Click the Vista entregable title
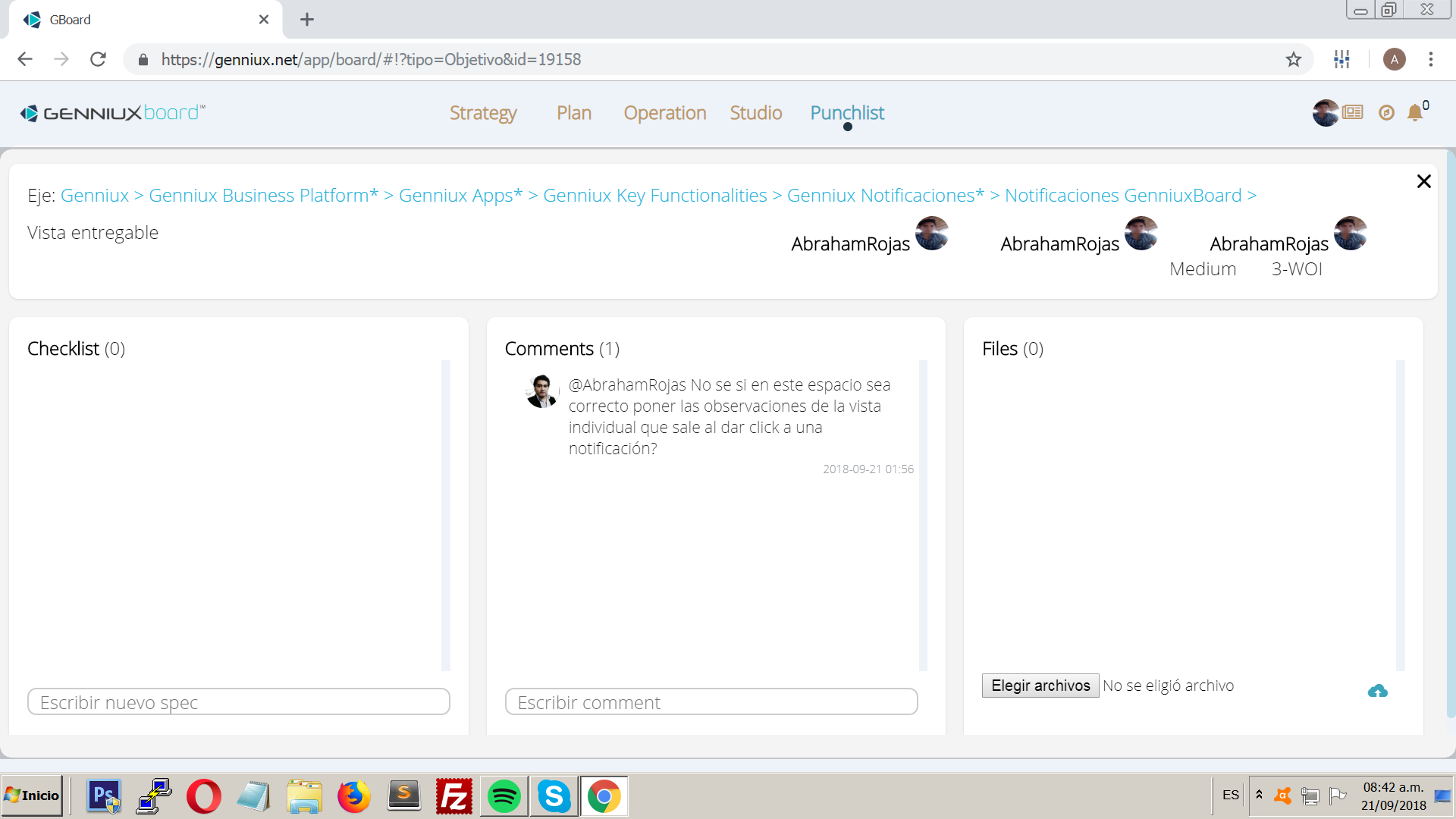Image resolution: width=1456 pixels, height=819 pixels. click(93, 233)
